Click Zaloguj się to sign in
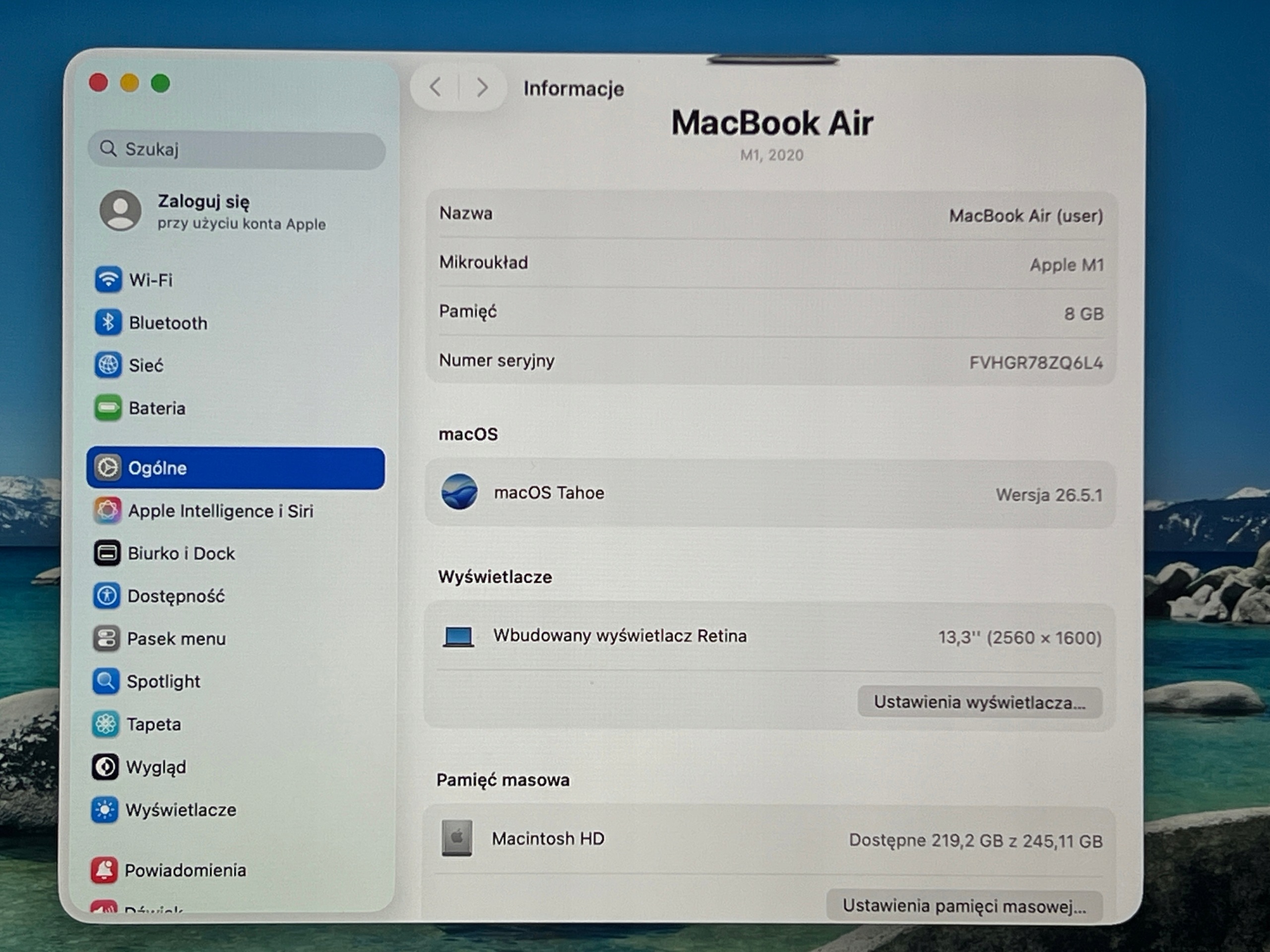 (204, 201)
